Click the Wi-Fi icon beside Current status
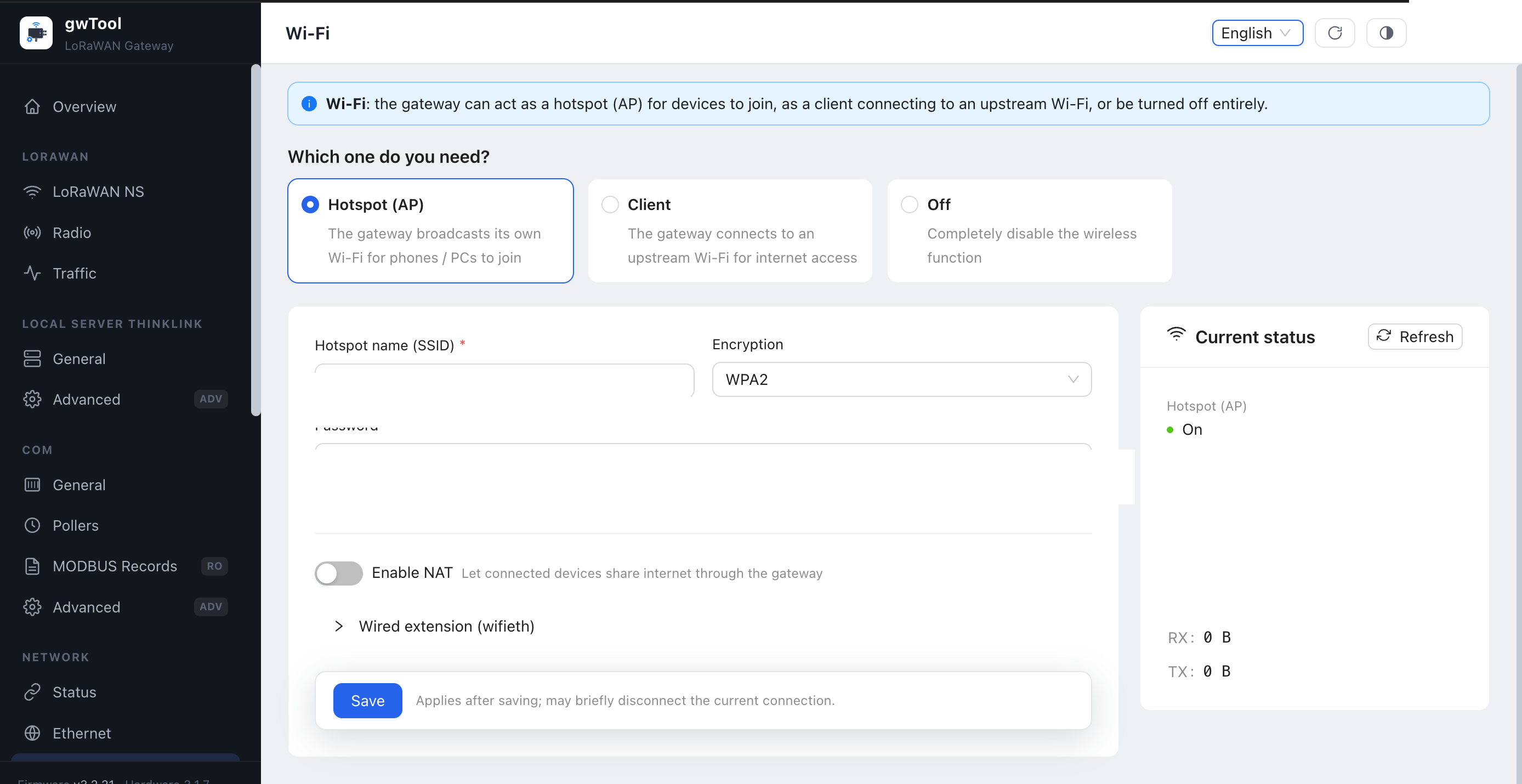1522x784 pixels. pos(1177,335)
